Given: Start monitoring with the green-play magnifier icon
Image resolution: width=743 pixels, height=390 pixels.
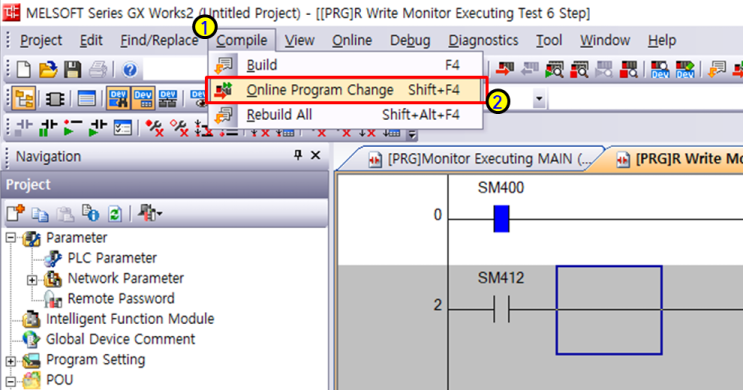Looking at the screenshot, I should coord(554,70).
